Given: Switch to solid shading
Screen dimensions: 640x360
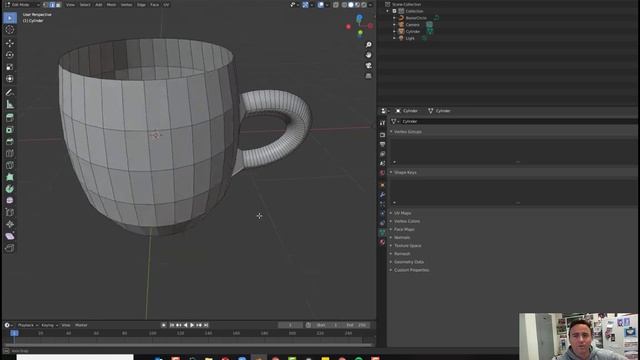Looking at the screenshot, I should coord(351,5).
